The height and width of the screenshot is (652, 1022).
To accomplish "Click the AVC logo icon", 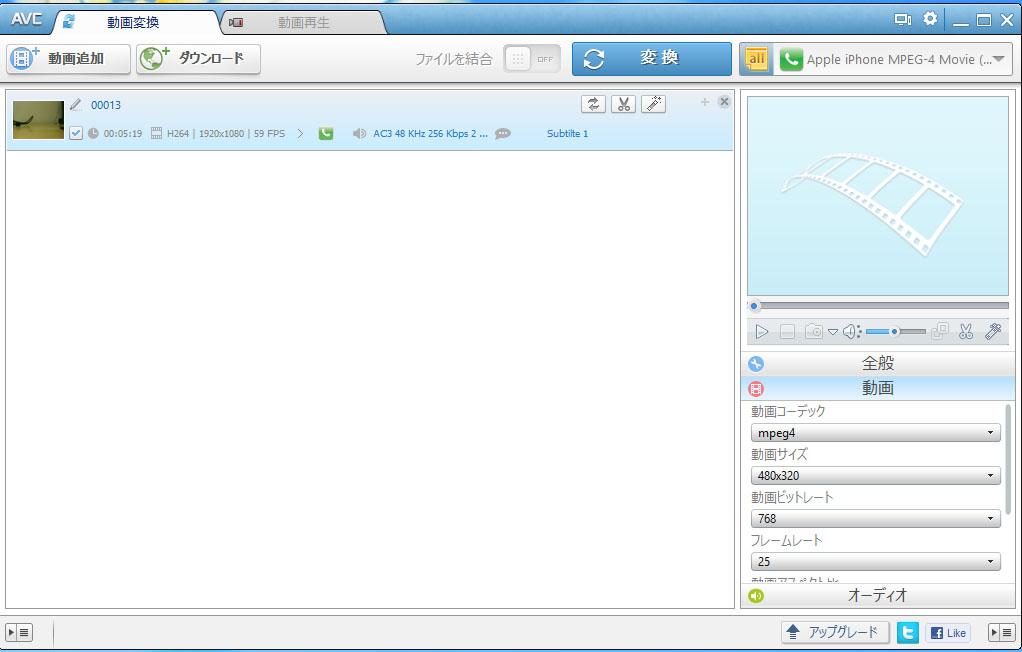I will [26, 20].
